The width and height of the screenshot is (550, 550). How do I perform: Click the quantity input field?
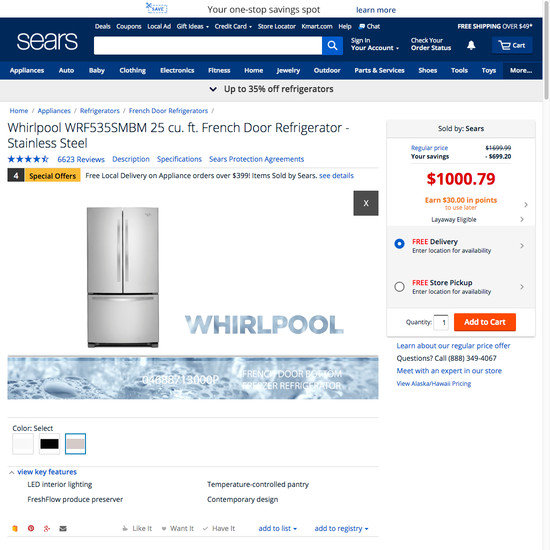pyautogui.click(x=441, y=322)
